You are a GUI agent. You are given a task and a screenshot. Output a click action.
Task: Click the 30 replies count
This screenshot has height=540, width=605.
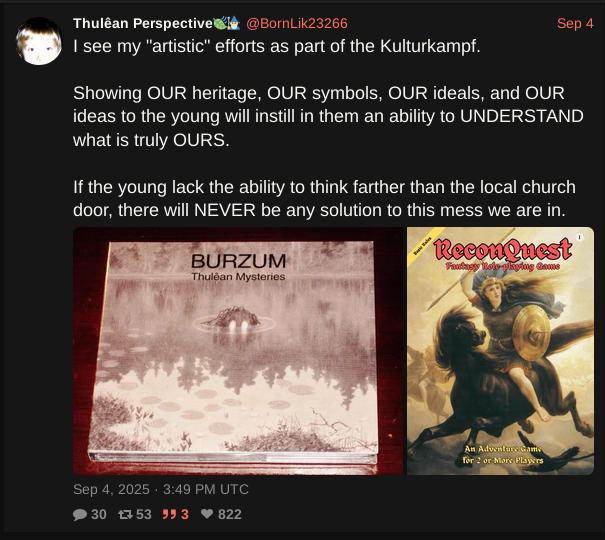coord(99,515)
